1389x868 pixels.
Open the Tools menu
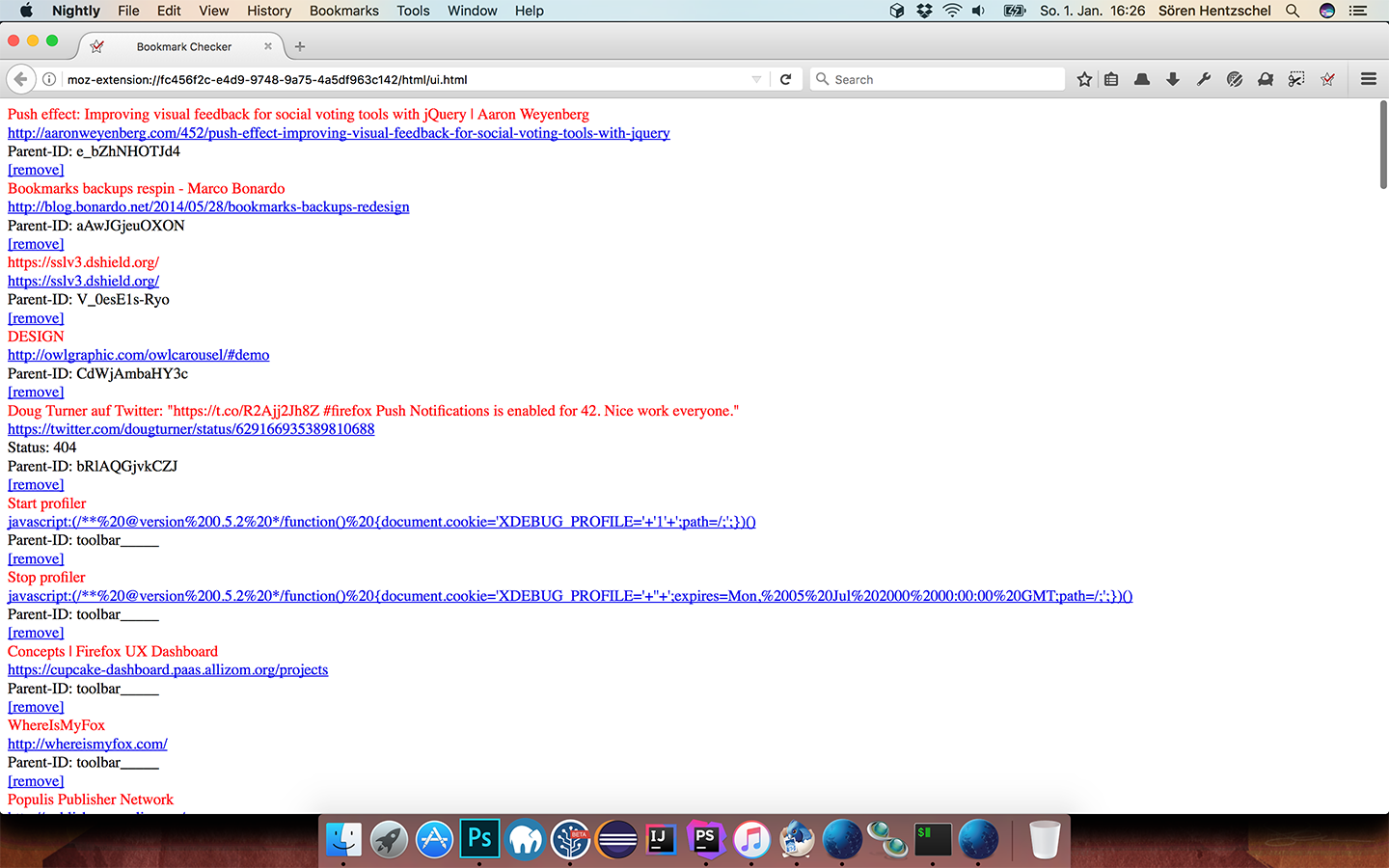click(413, 11)
